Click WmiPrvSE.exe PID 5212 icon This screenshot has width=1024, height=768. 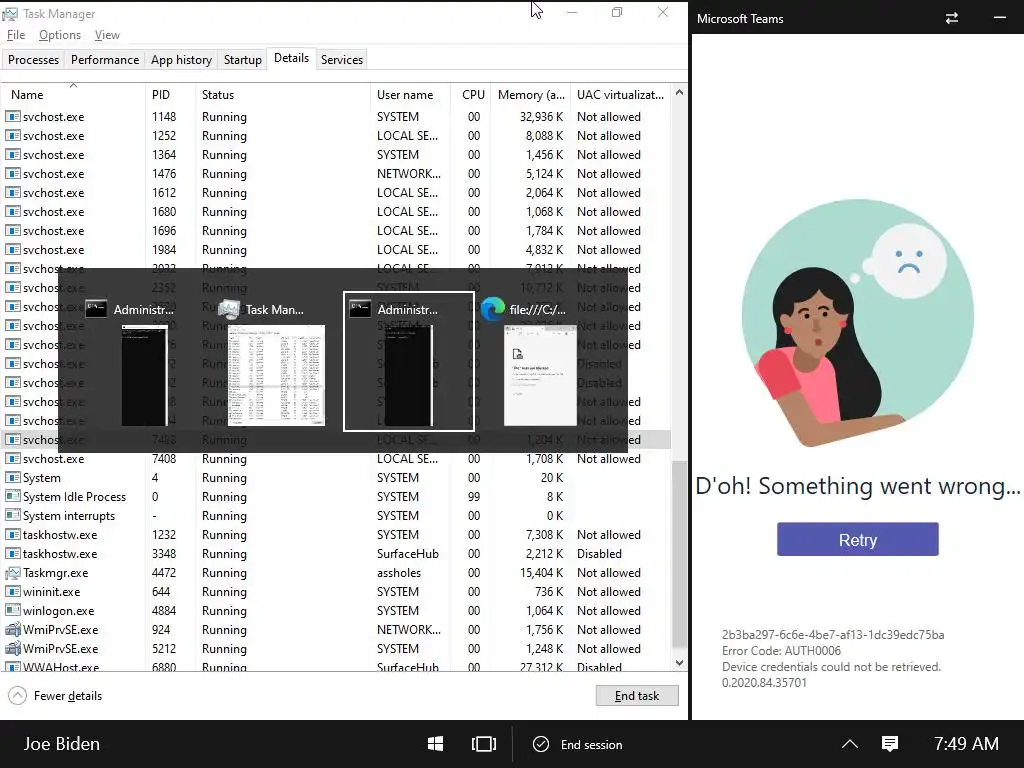(x=12, y=648)
